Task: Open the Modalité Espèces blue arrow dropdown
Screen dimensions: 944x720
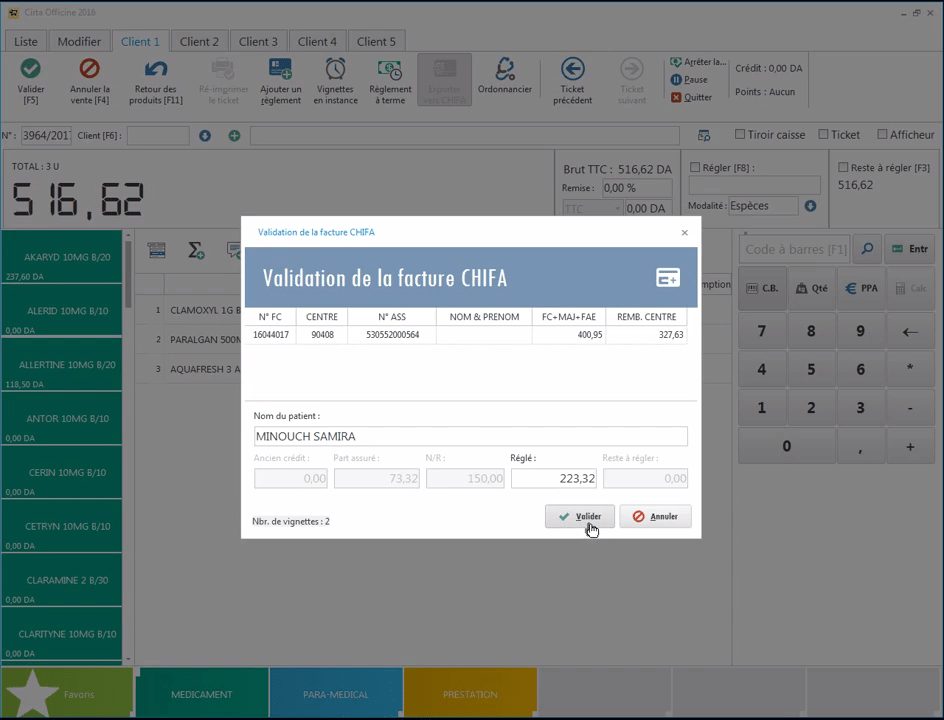Action: click(x=810, y=206)
